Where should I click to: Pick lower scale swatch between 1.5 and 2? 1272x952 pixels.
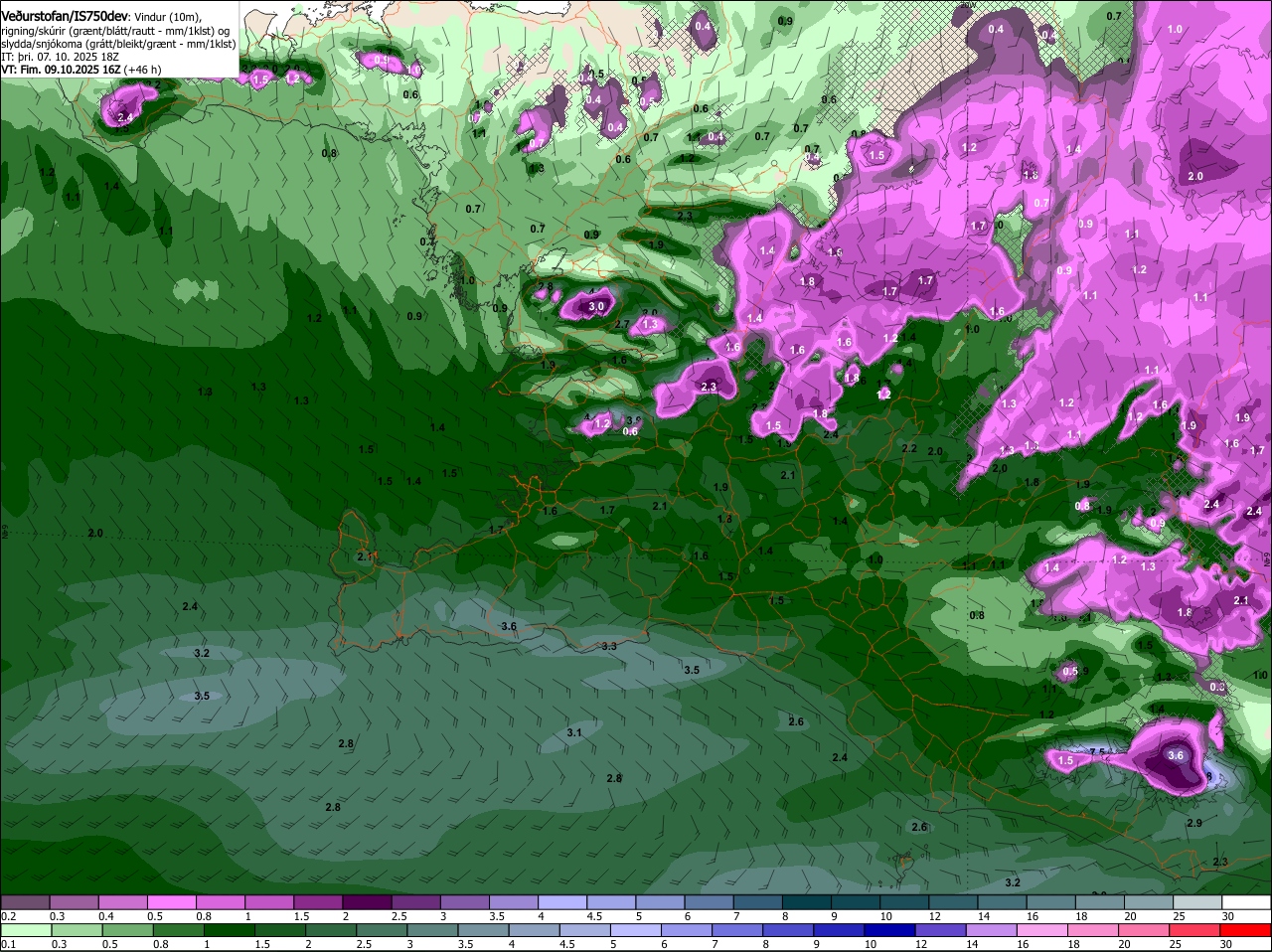279,929
